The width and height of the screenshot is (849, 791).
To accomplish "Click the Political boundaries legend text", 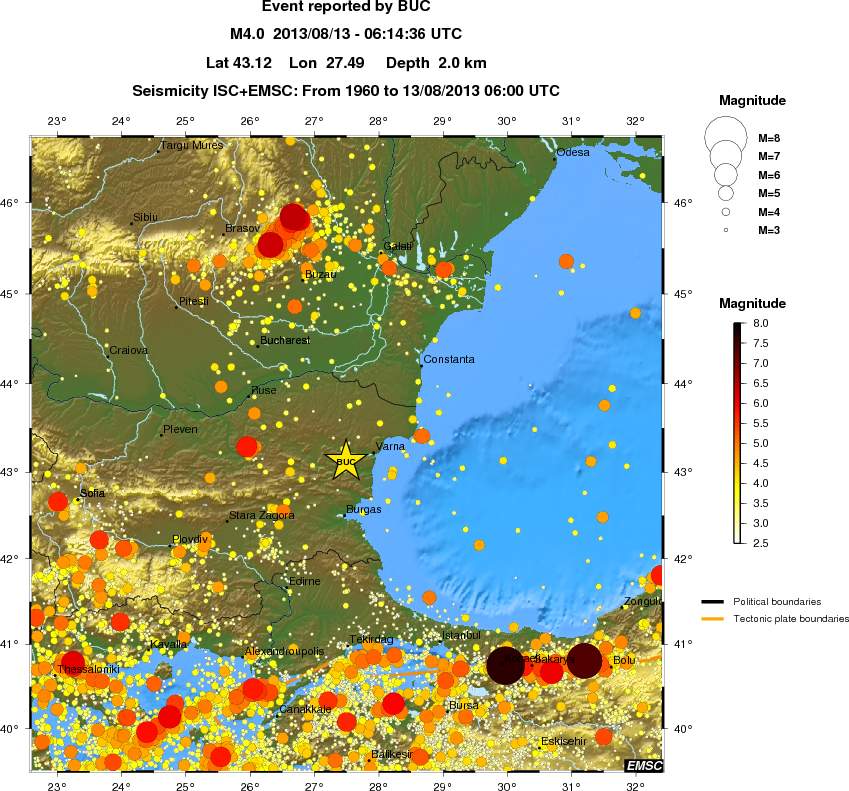I will pos(777,602).
